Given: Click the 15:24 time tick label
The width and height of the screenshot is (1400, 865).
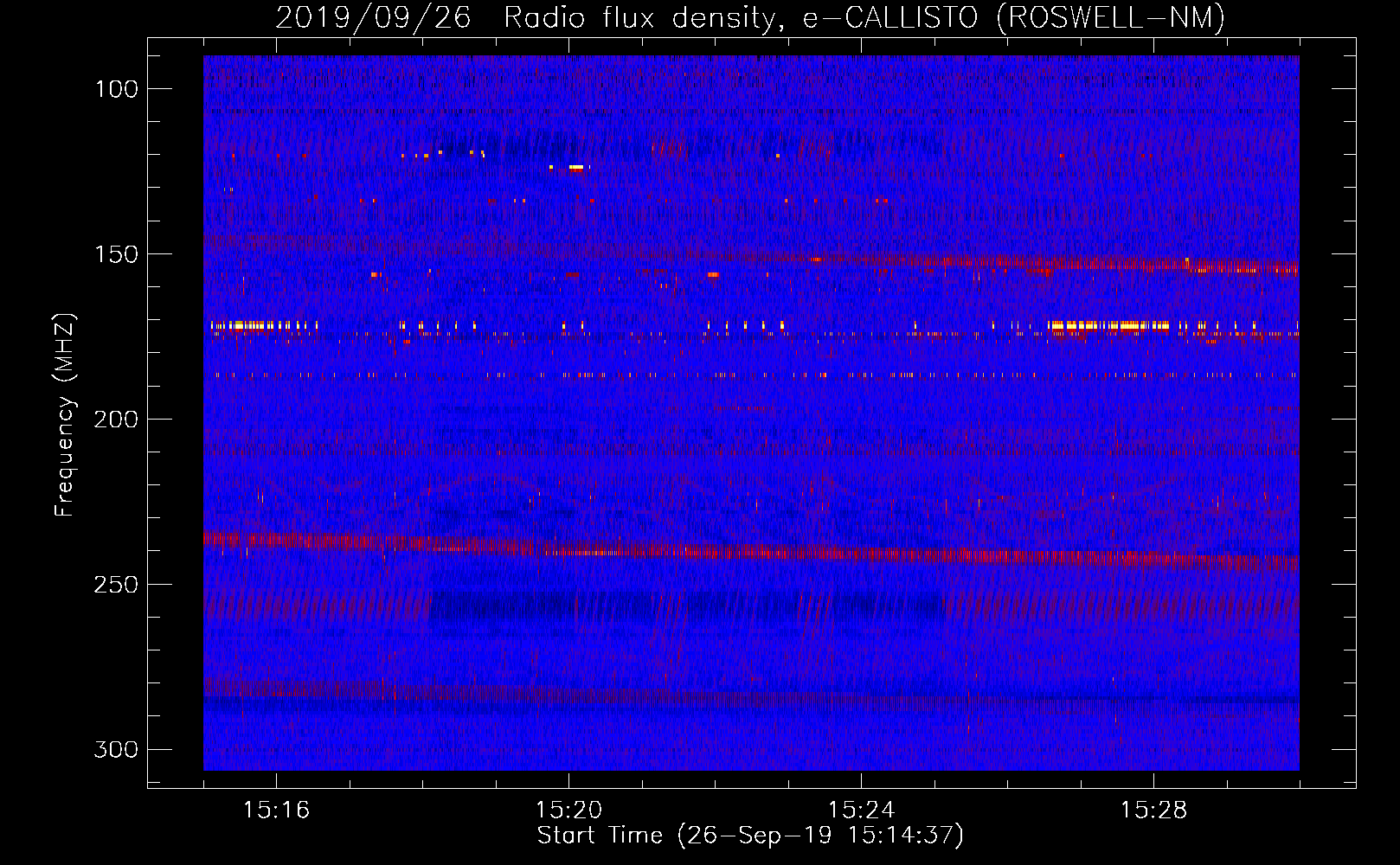Looking at the screenshot, I should [x=861, y=811].
